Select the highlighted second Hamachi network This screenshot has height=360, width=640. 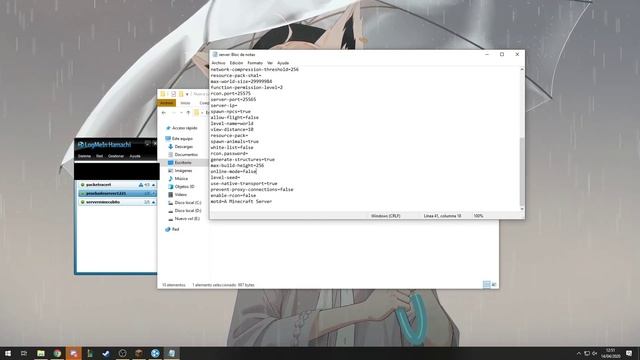(117, 193)
